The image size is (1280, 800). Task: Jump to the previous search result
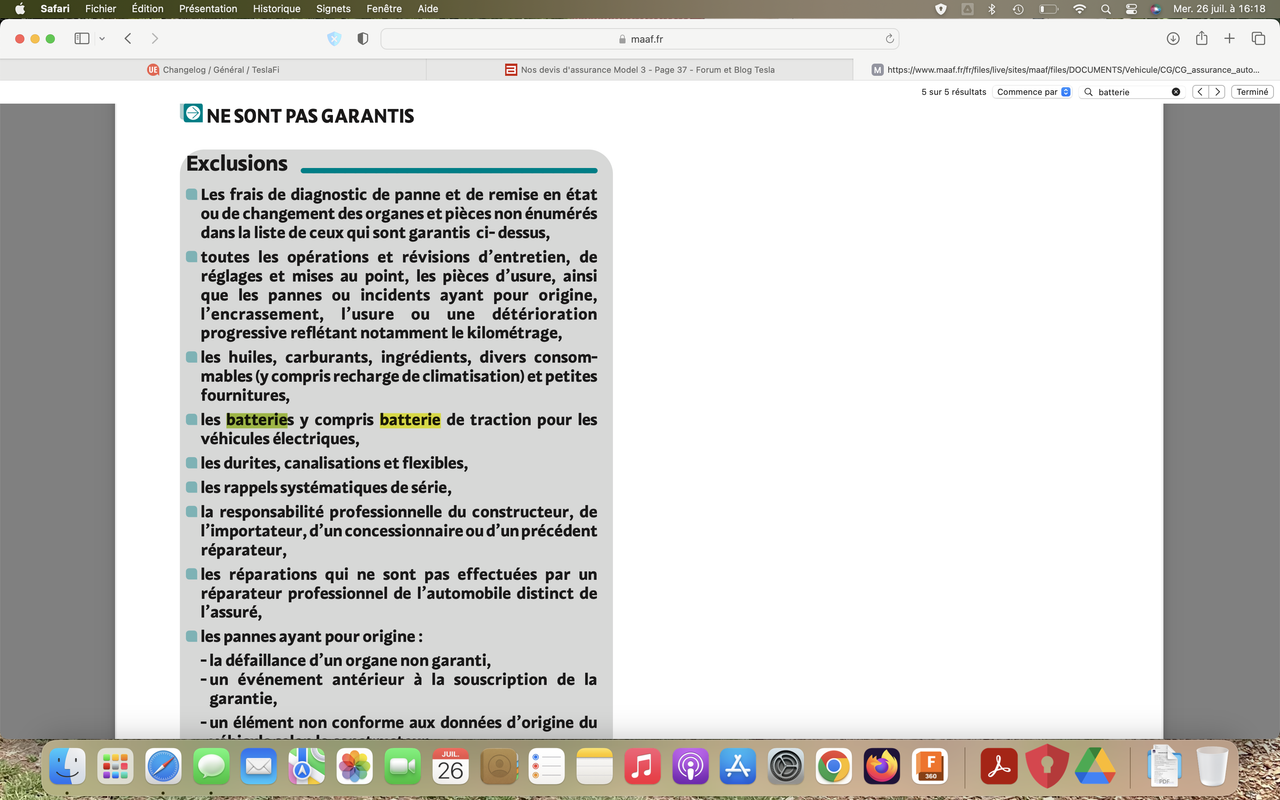[1200, 92]
